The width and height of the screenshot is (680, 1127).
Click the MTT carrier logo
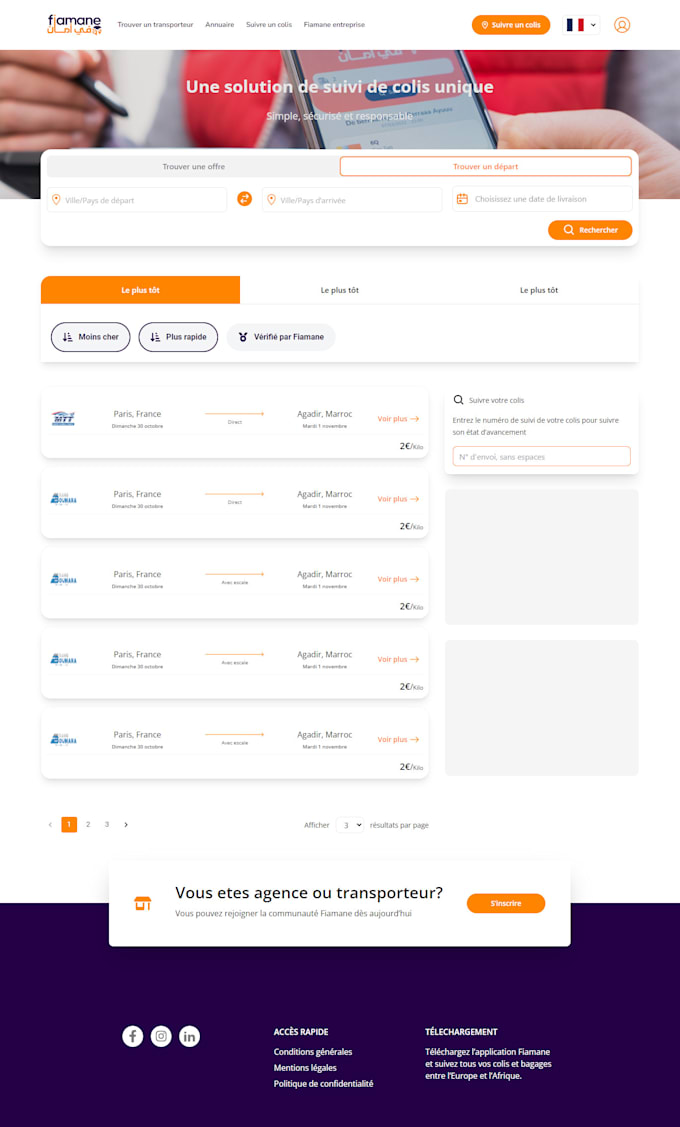pyautogui.click(x=64, y=418)
